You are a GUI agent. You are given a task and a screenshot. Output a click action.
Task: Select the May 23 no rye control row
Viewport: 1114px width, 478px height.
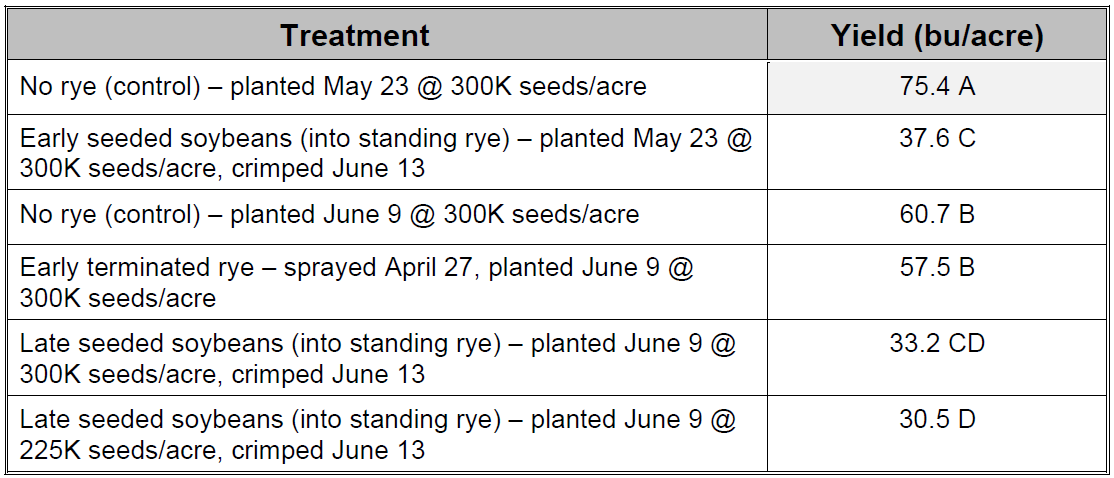click(333, 87)
